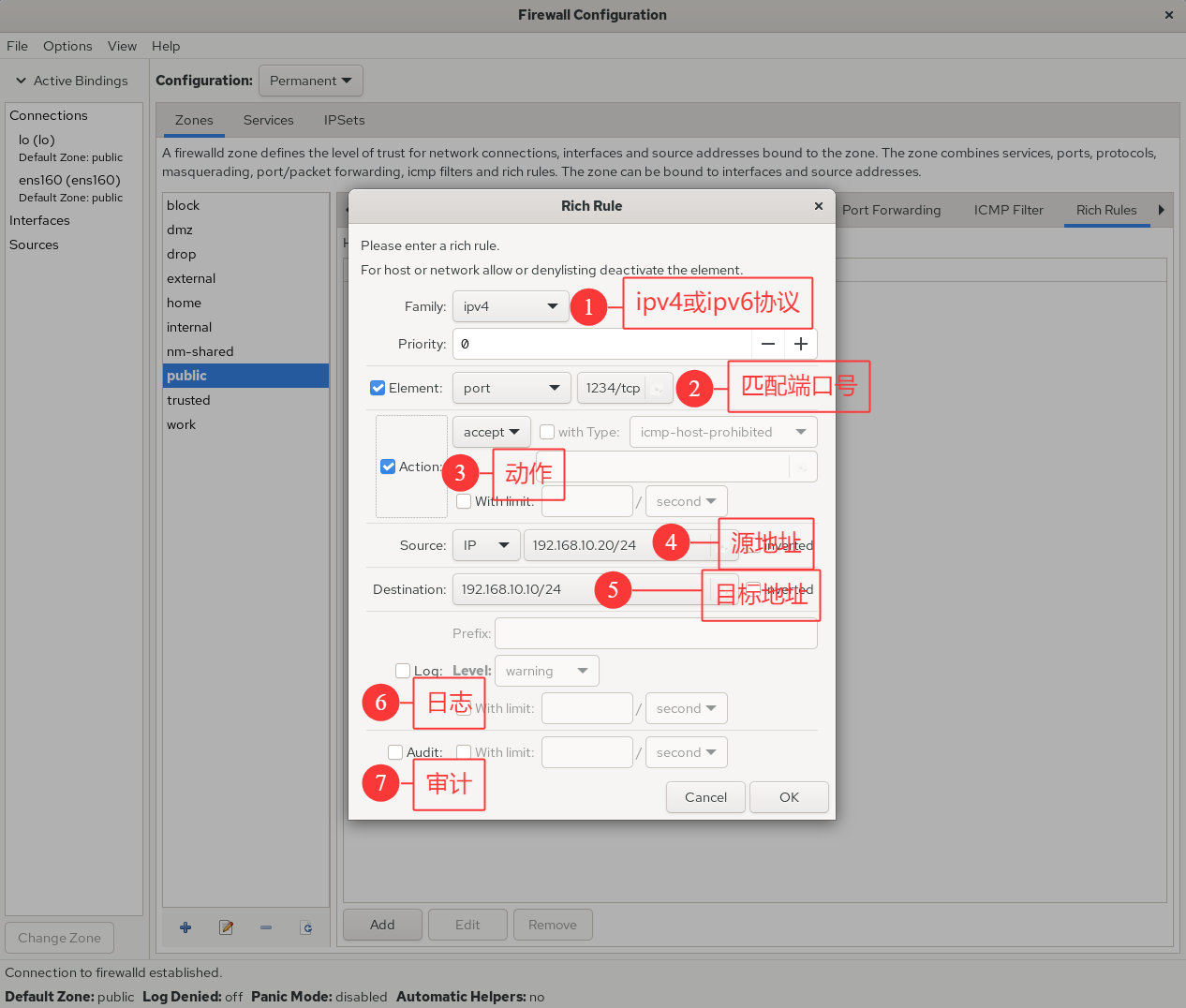The height and width of the screenshot is (1008, 1186).
Task: Collapse the Active Bindings section
Action: coord(21,81)
